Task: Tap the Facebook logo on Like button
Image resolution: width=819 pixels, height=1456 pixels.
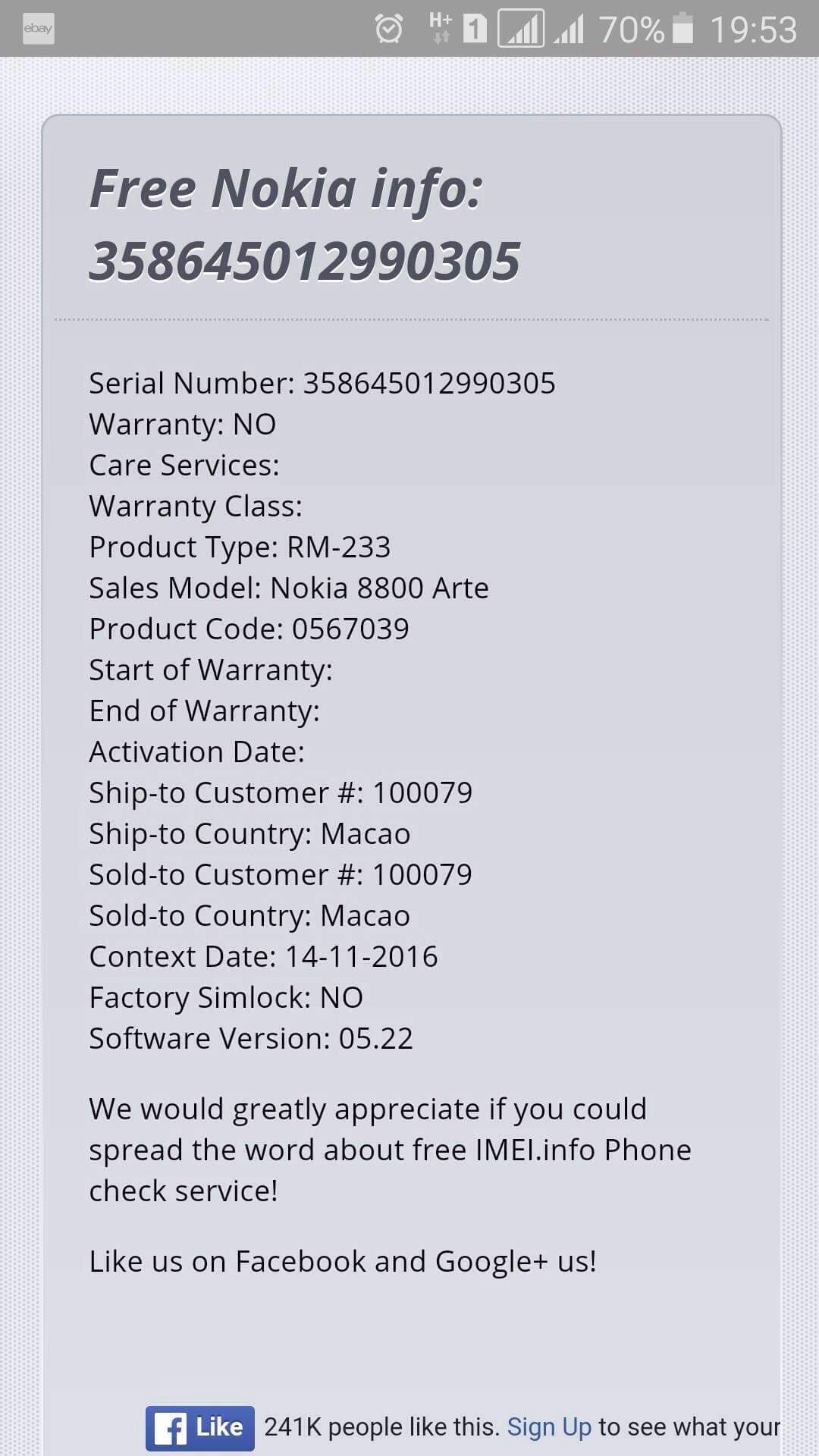Action: (170, 1429)
